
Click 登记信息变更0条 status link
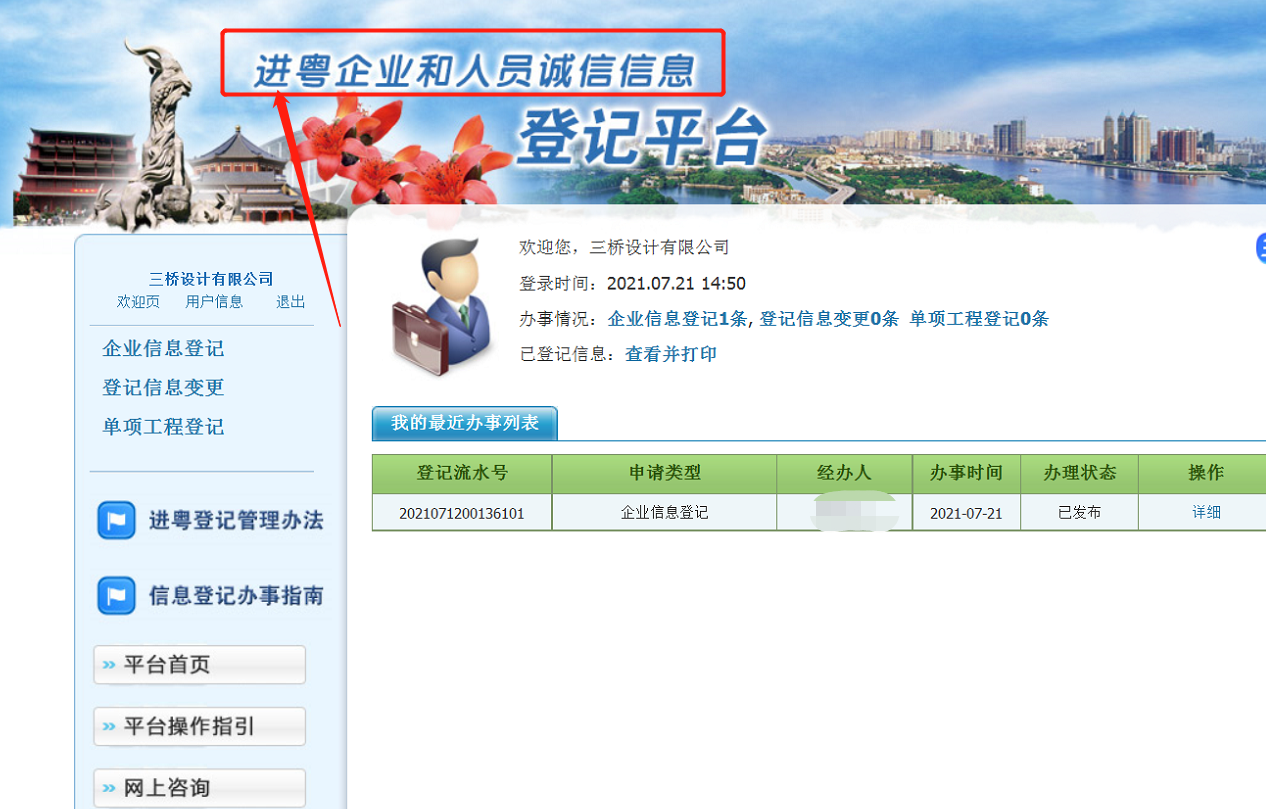829,319
